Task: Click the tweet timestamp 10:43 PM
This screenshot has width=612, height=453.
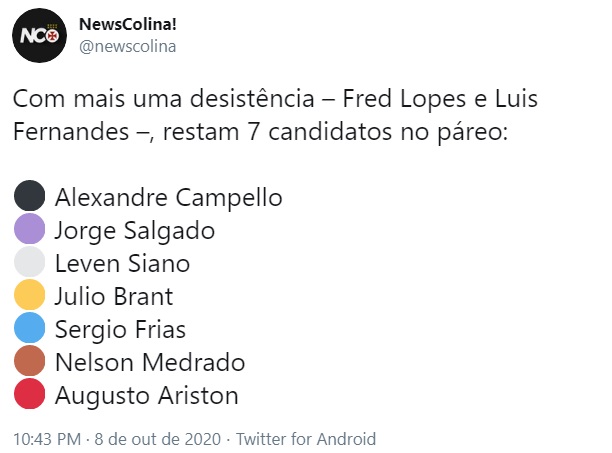Action: (x=47, y=438)
